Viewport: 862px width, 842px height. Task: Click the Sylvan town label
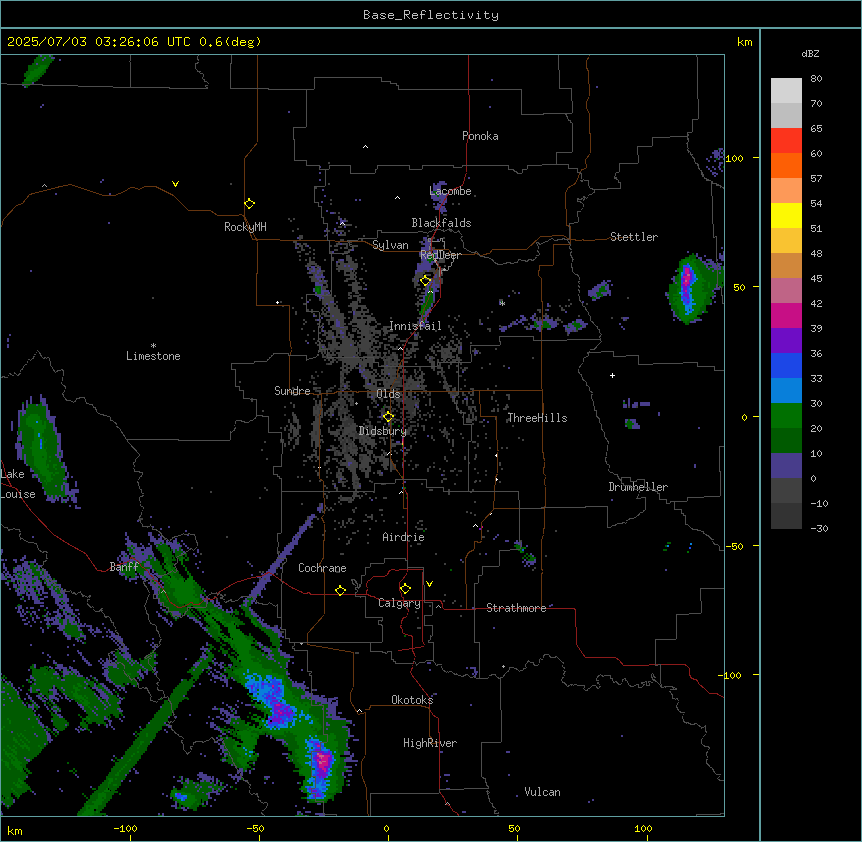390,245
